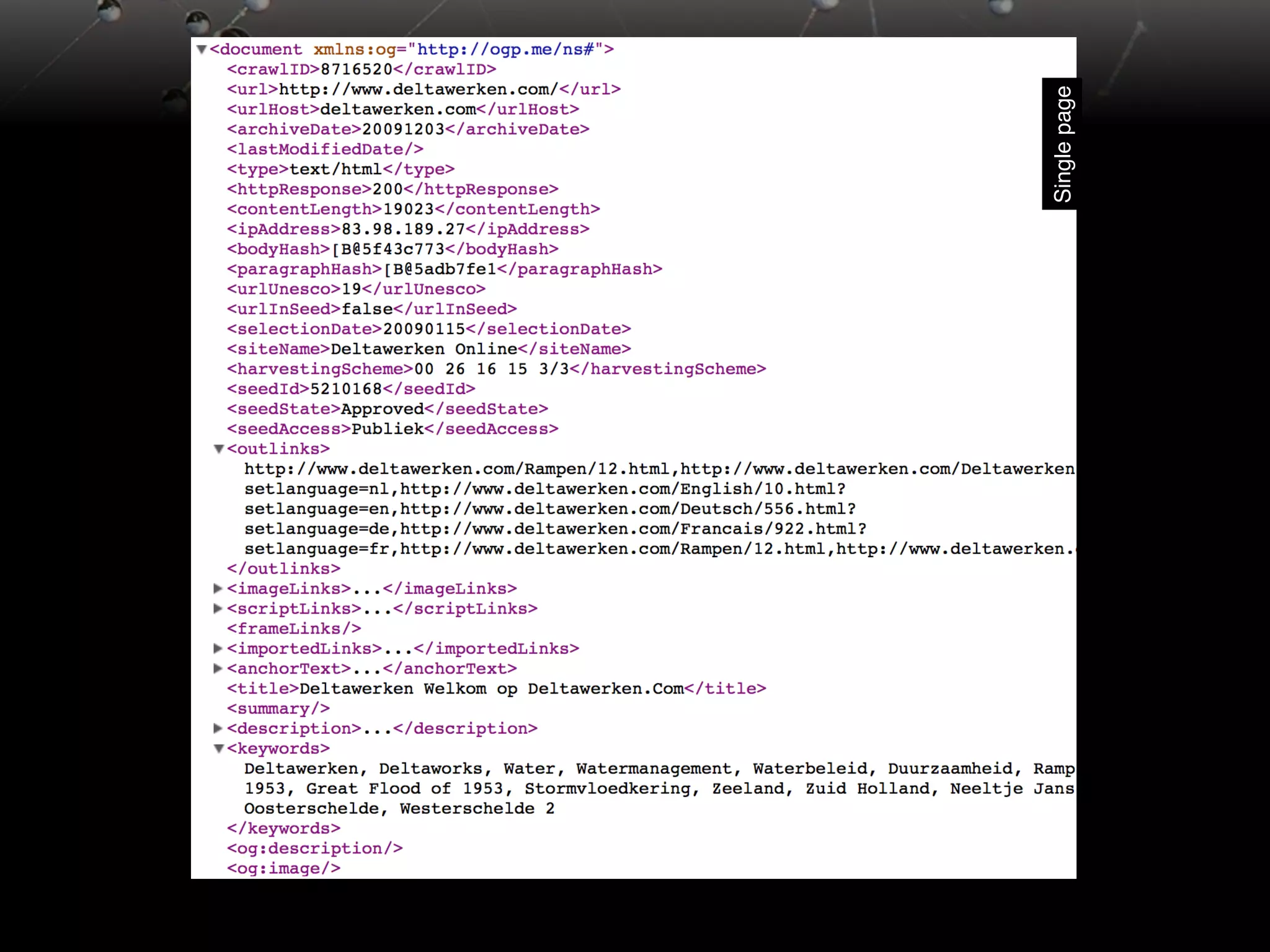This screenshot has height=952, width=1270.
Task: Click keywords line starting Deltawerken, Deltaworks
Action: point(659,769)
